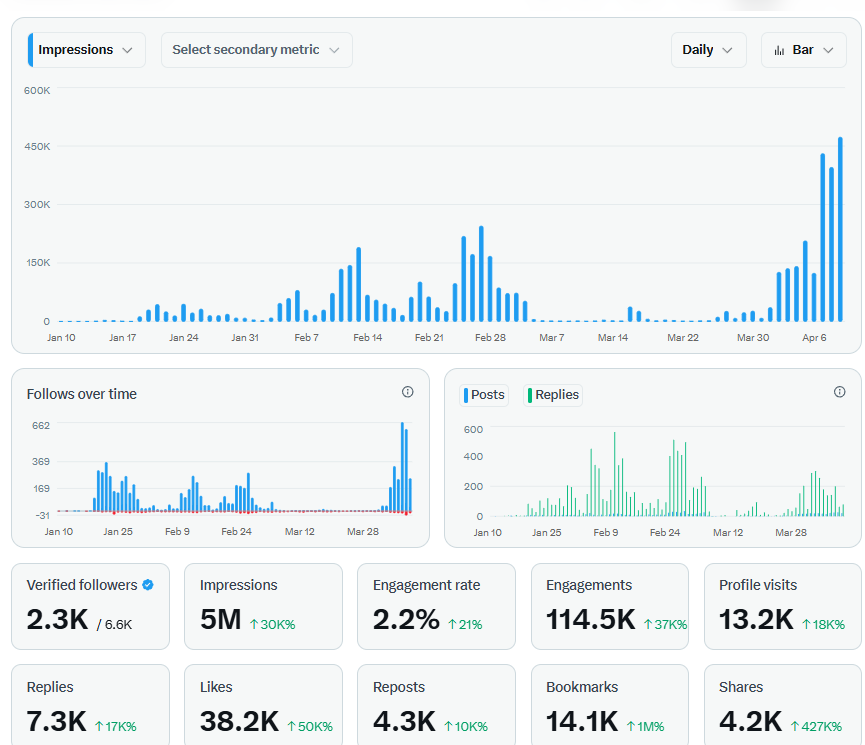This screenshot has height=745, width=865.
Task: Select the Bookmarks 14.1K card
Action: [x=610, y=705]
